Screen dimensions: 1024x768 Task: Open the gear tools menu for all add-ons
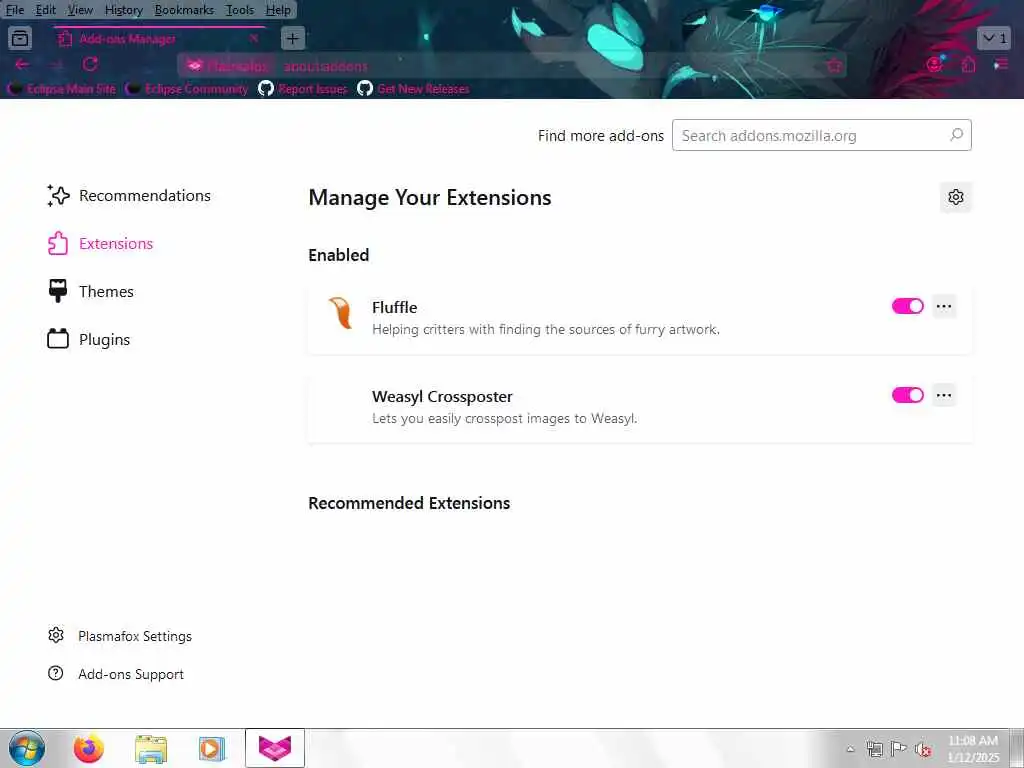(955, 197)
